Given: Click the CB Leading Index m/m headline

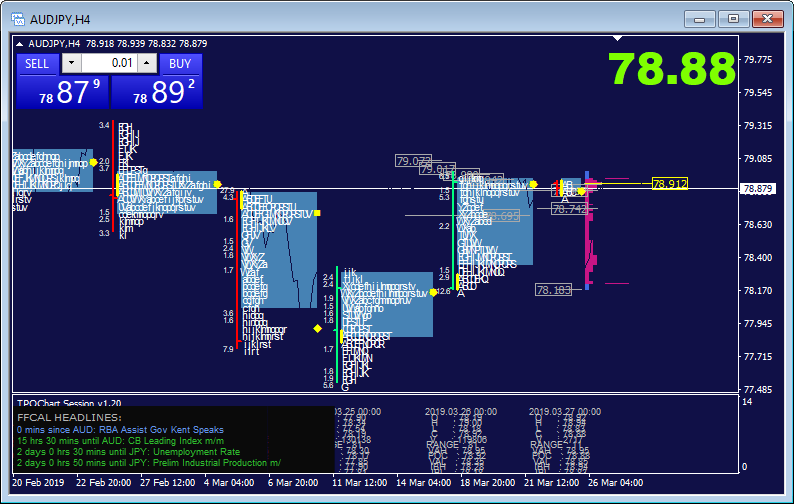Looking at the screenshot, I should [120, 441].
